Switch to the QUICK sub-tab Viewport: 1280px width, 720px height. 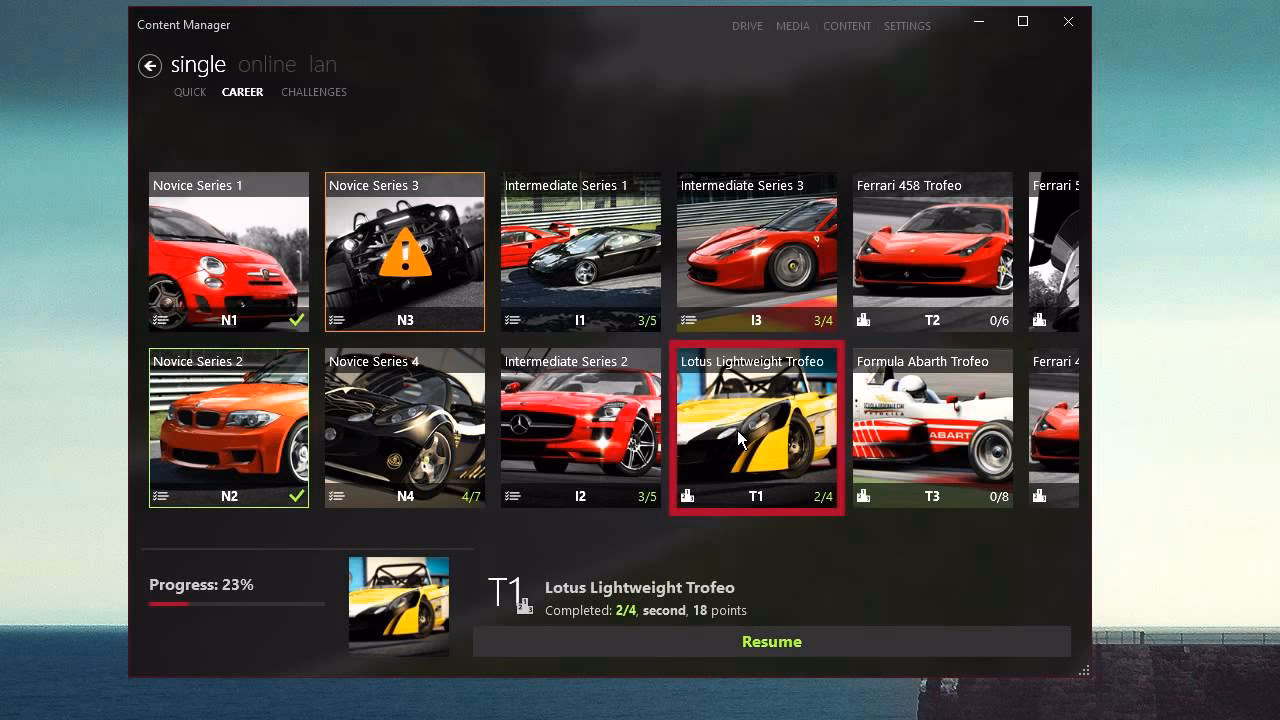coord(190,92)
